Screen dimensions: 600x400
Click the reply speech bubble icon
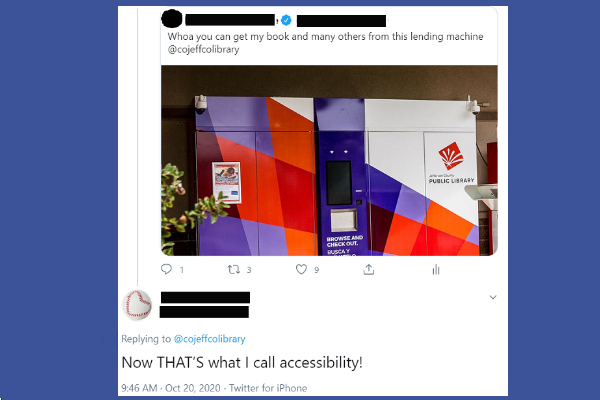click(x=166, y=269)
